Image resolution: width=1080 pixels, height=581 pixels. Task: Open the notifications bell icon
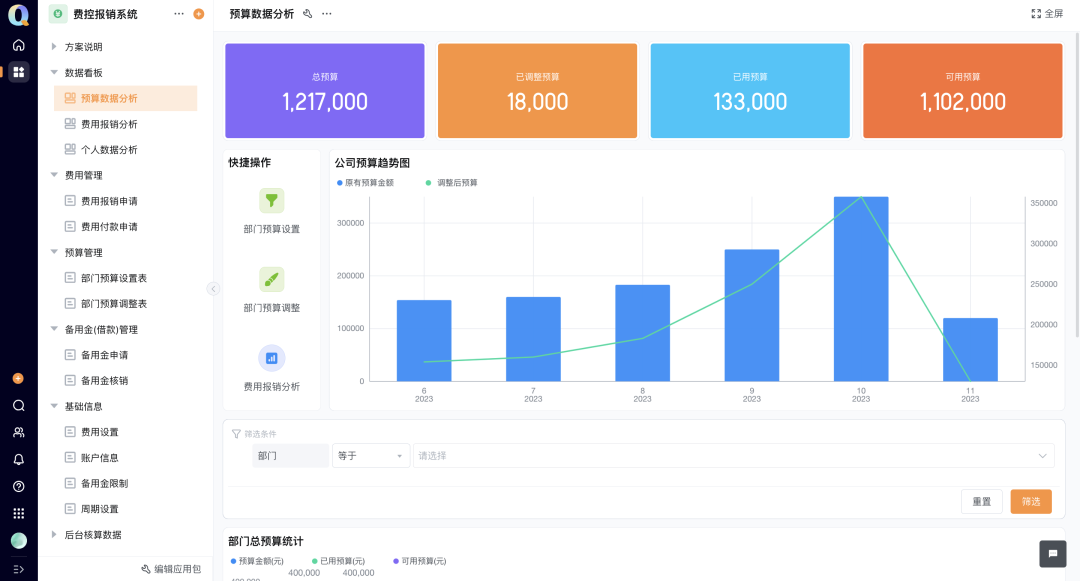click(18, 460)
